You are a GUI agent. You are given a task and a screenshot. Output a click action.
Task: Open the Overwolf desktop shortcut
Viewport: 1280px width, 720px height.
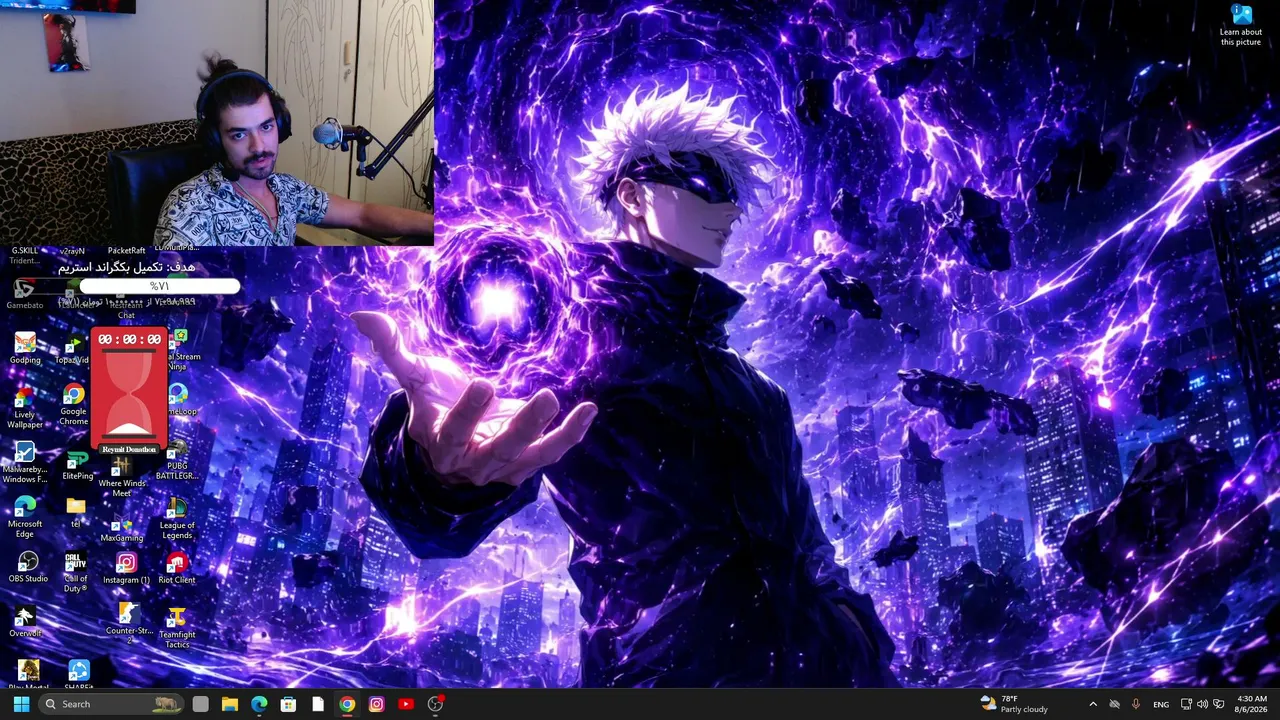pyautogui.click(x=25, y=622)
